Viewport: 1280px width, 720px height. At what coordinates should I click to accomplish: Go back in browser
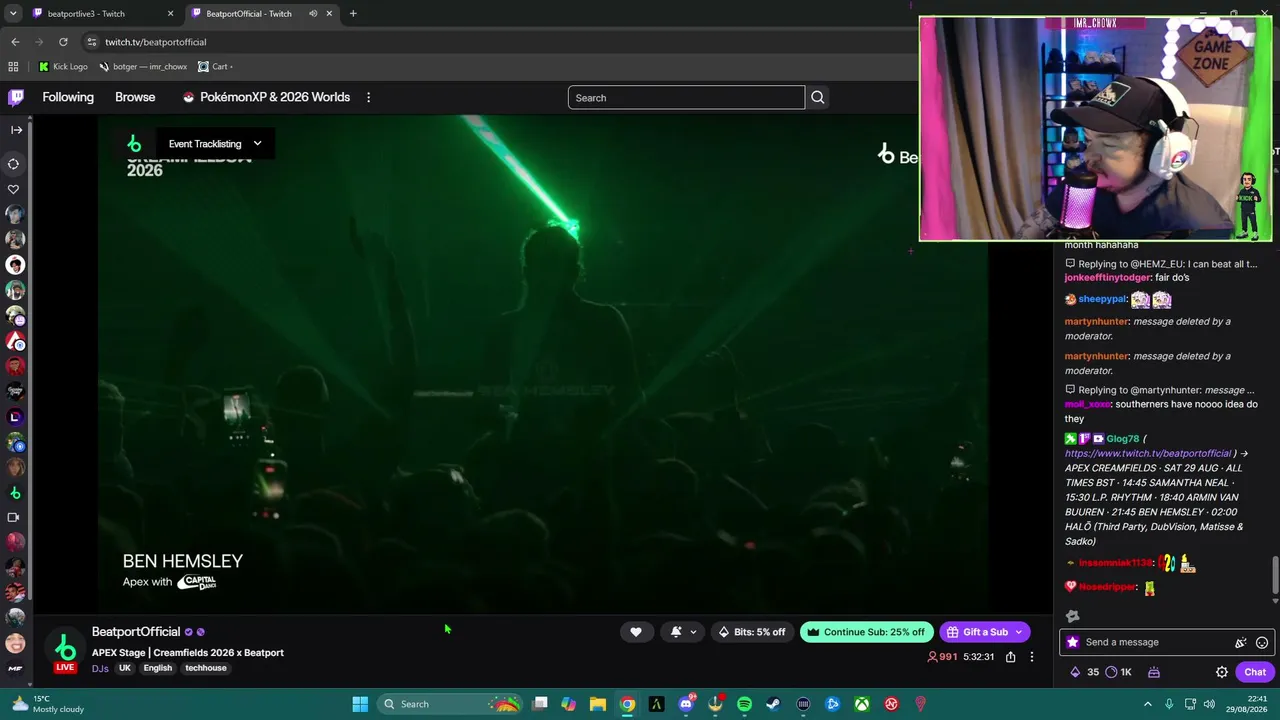click(15, 42)
